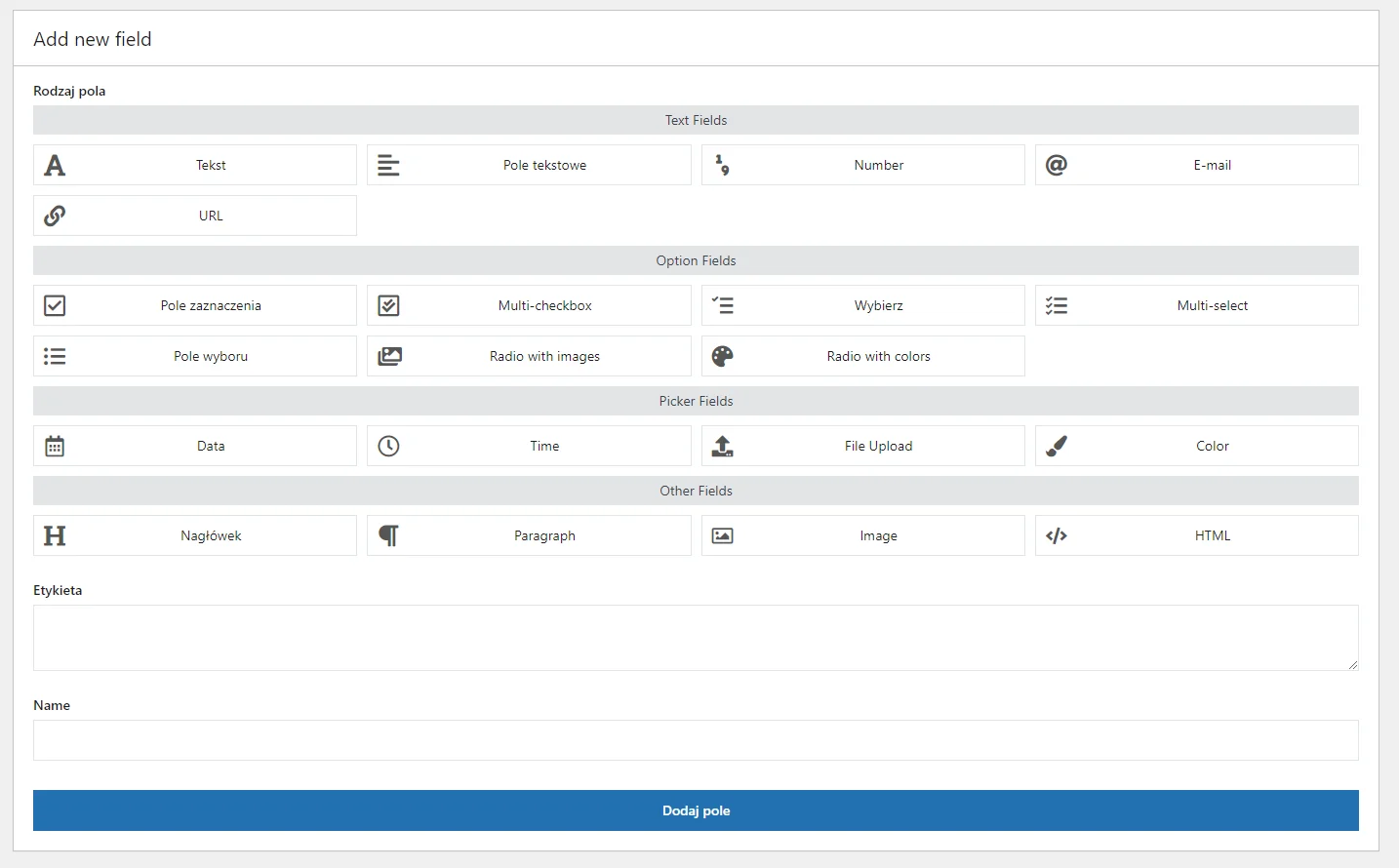
Task: Choose the HTML field type
Action: pyautogui.click(x=1197, y=536)
